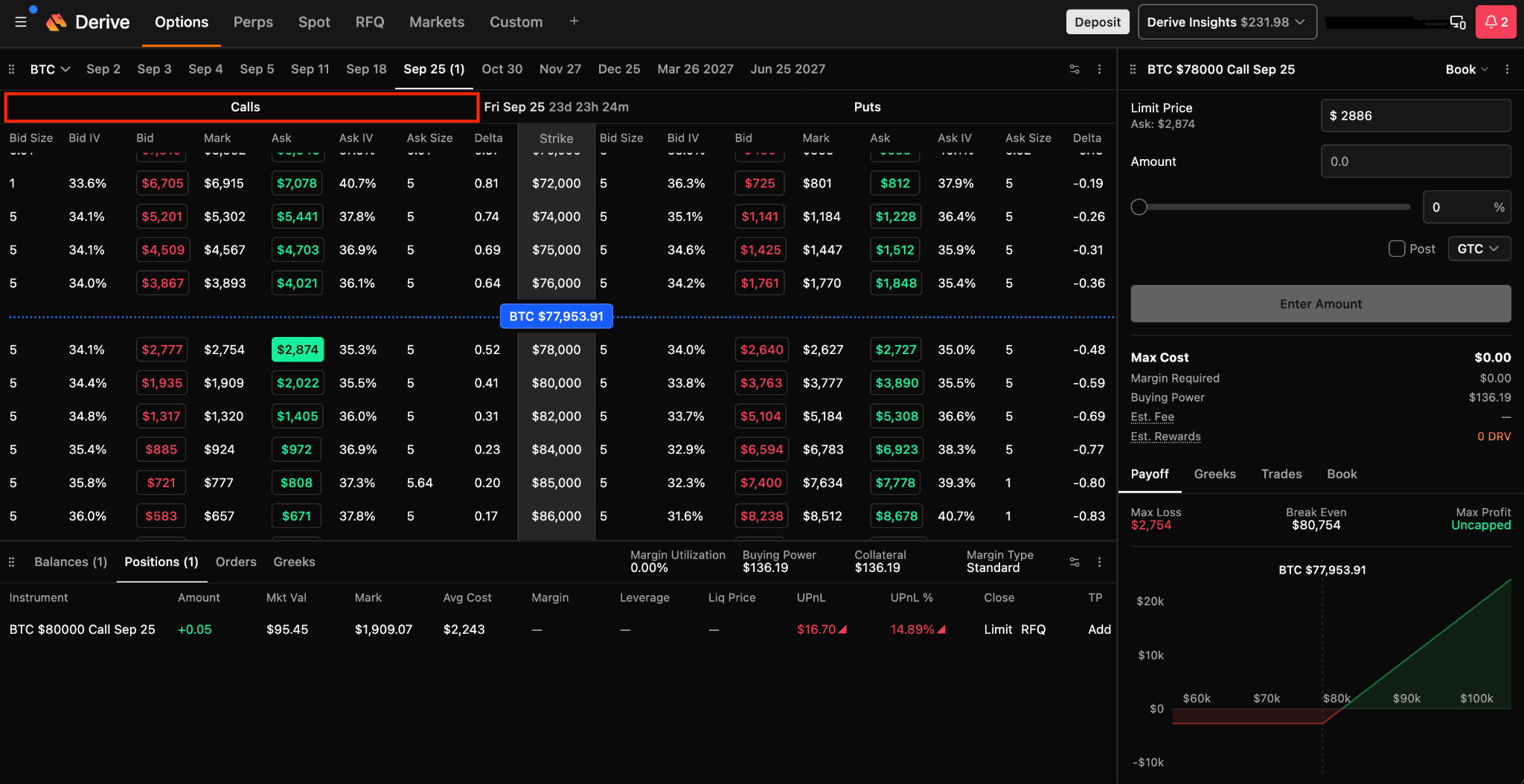Click the Derive logo icon

click(57, 22)
